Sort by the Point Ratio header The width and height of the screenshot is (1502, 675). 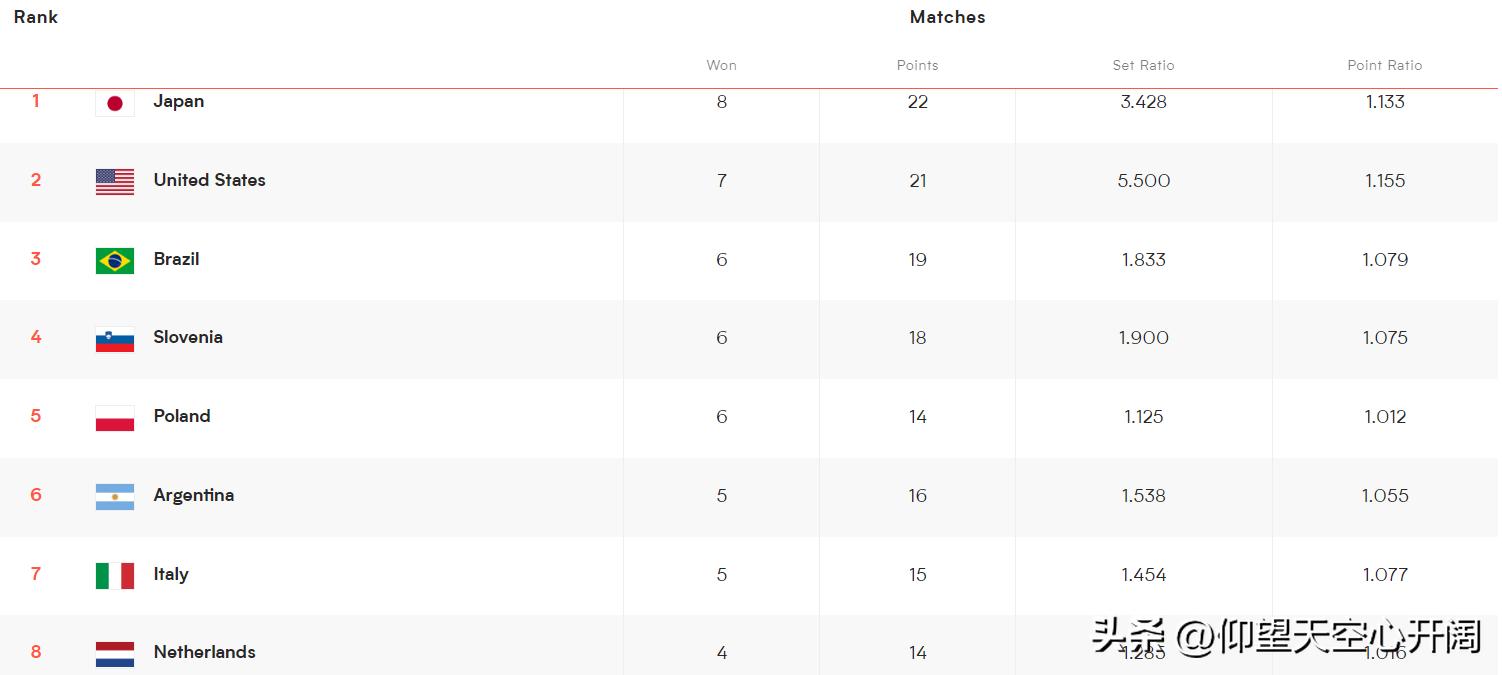tap(1385, 65)
